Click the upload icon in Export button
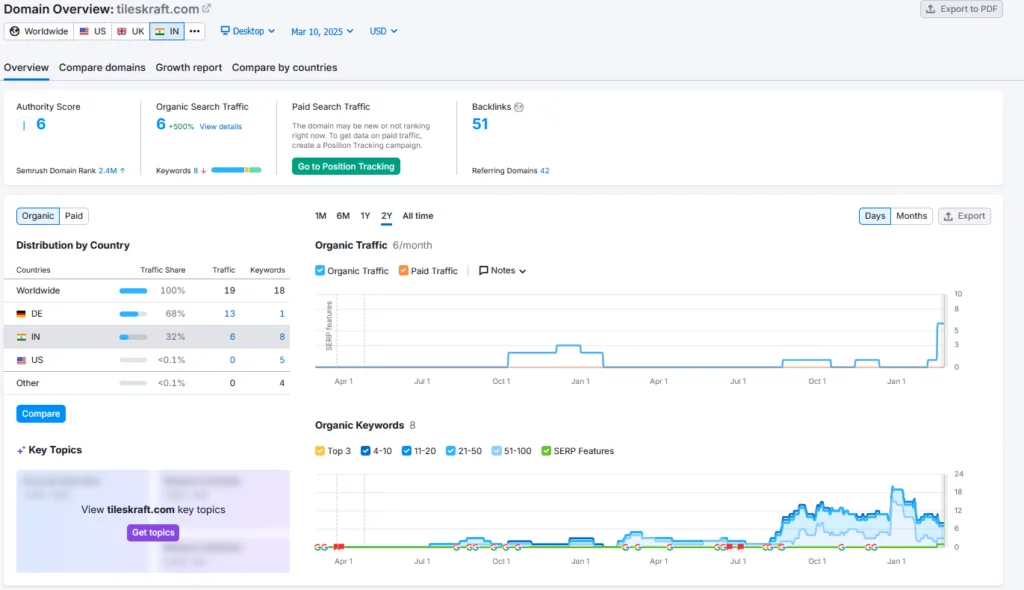The width and height of the screenshot is (1024, 590). 948,216
